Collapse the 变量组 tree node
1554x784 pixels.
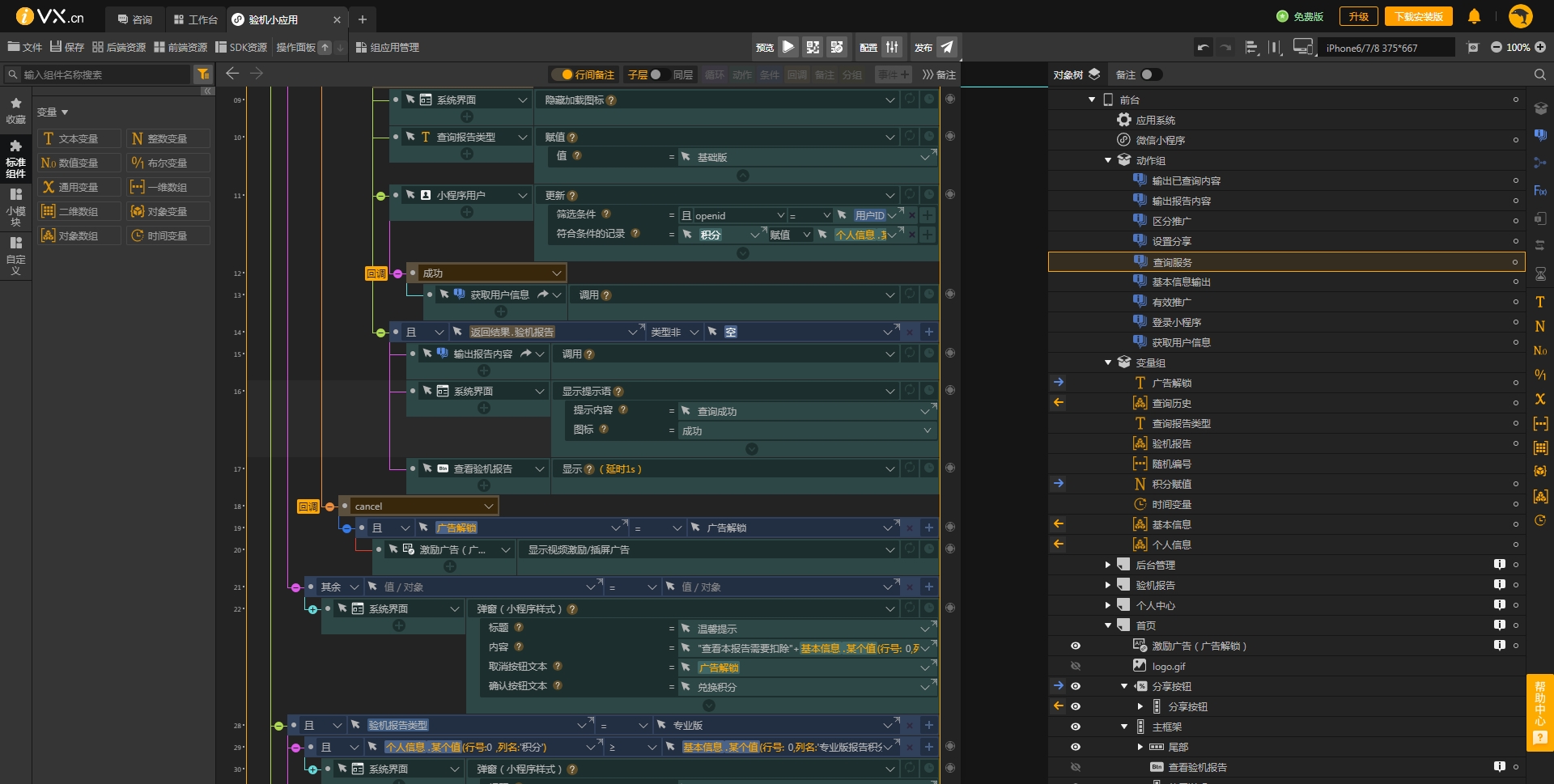(x=1108, y=362)
